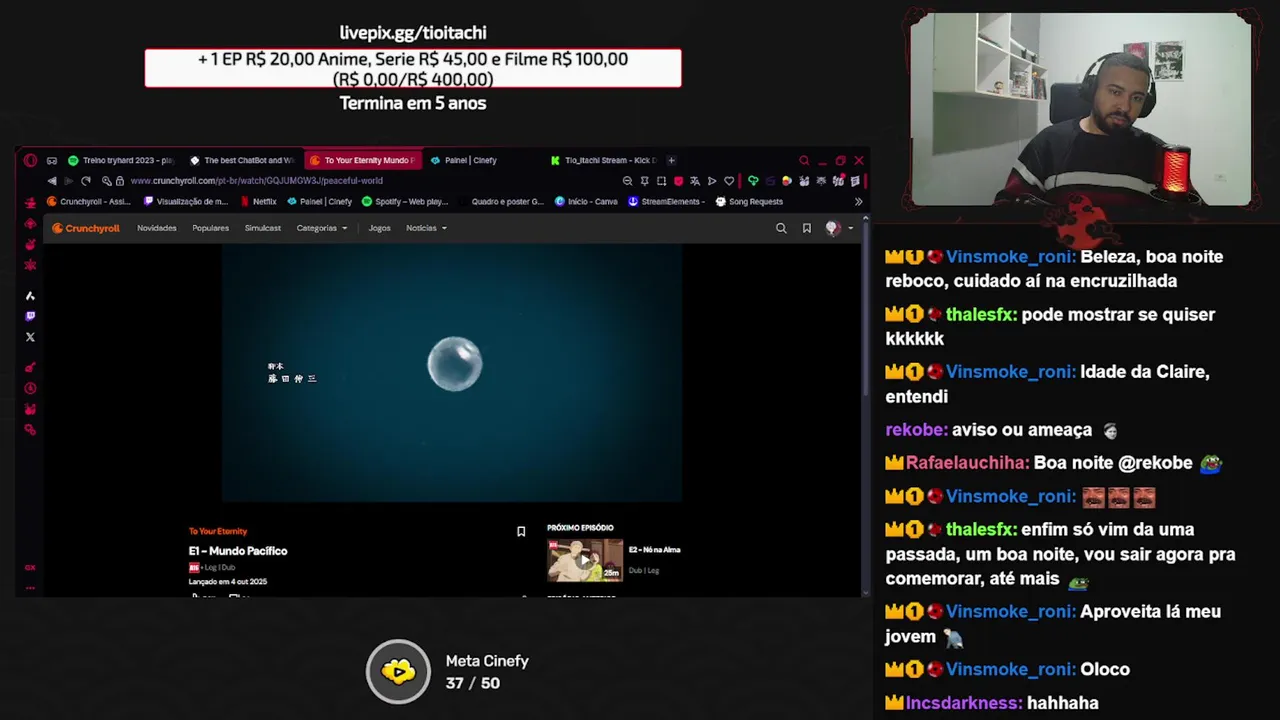Screen dimensions: 1280x720
Task: Click the zoom-out magnifier icon in the address bar
Action: pyautogui.click(x=627, y=181)
